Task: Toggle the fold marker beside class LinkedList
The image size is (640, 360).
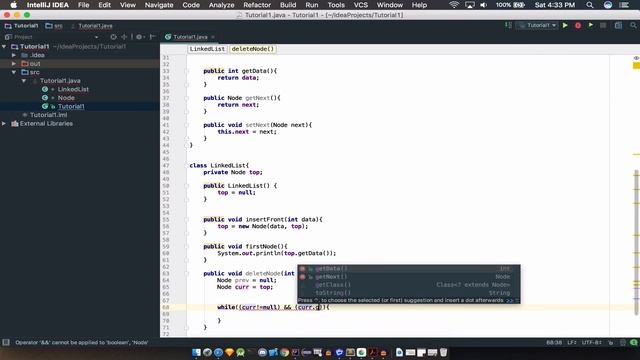Action: coord(187,166)
